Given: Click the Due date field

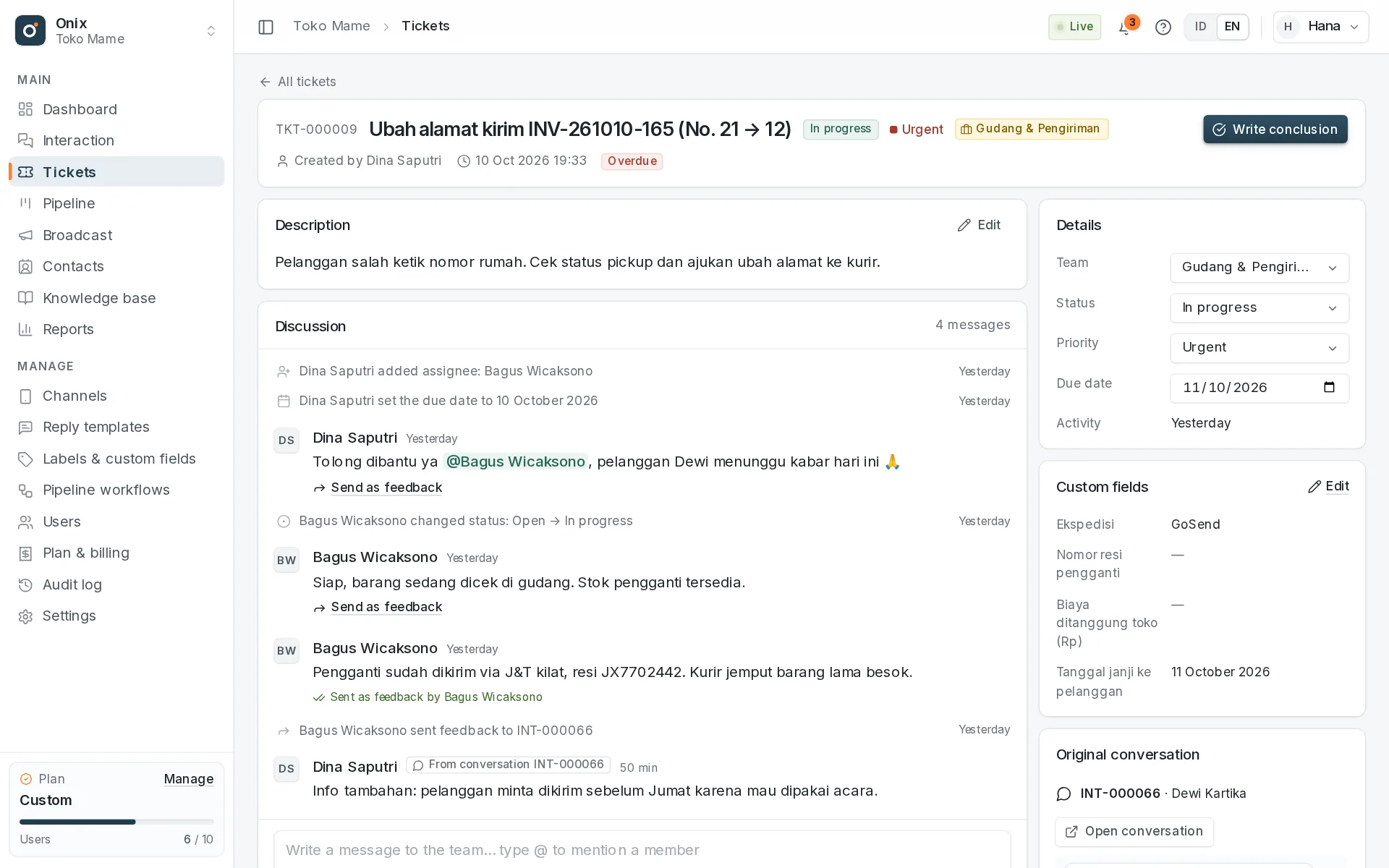Looking at the screenshot, I should point(1259,388).
